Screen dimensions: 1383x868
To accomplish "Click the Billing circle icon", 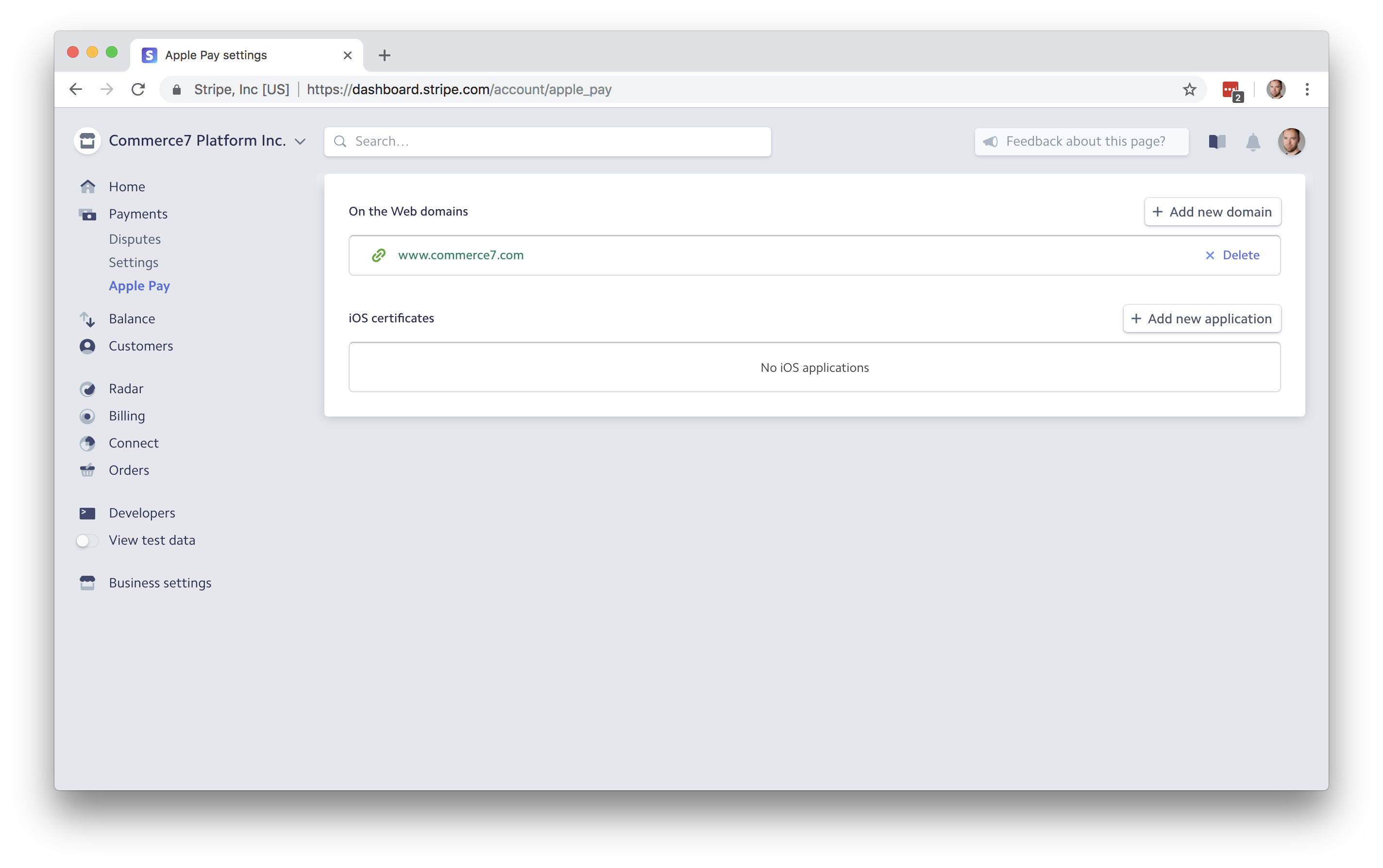I will pyautogui.click(x=87, y=416).
